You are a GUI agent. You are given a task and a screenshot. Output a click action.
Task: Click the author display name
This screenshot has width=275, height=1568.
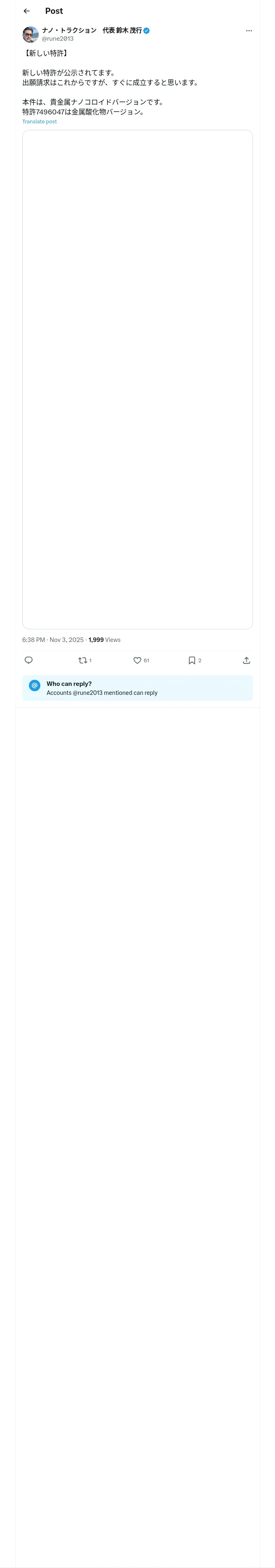click(92, 31)
